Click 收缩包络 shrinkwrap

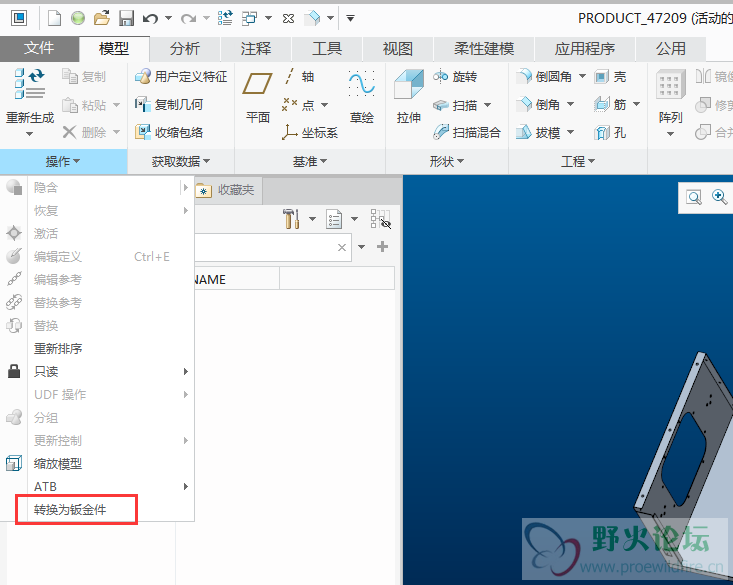pyautogui.click(x=169, y=133)
